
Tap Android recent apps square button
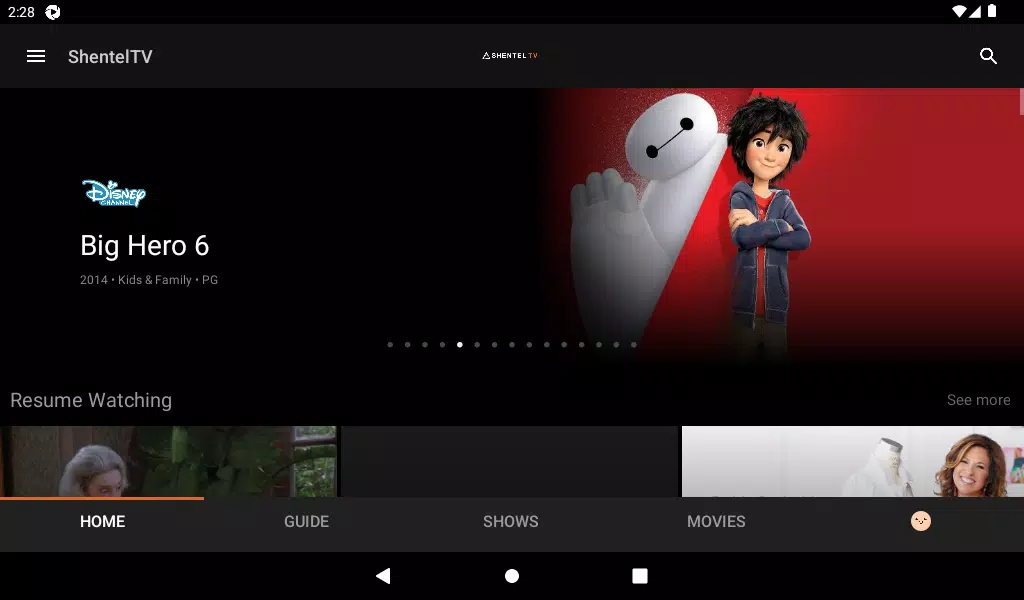tap(640, 576)
